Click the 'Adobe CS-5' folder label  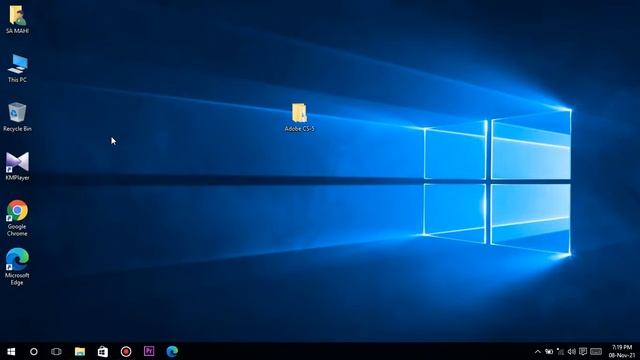300,129
